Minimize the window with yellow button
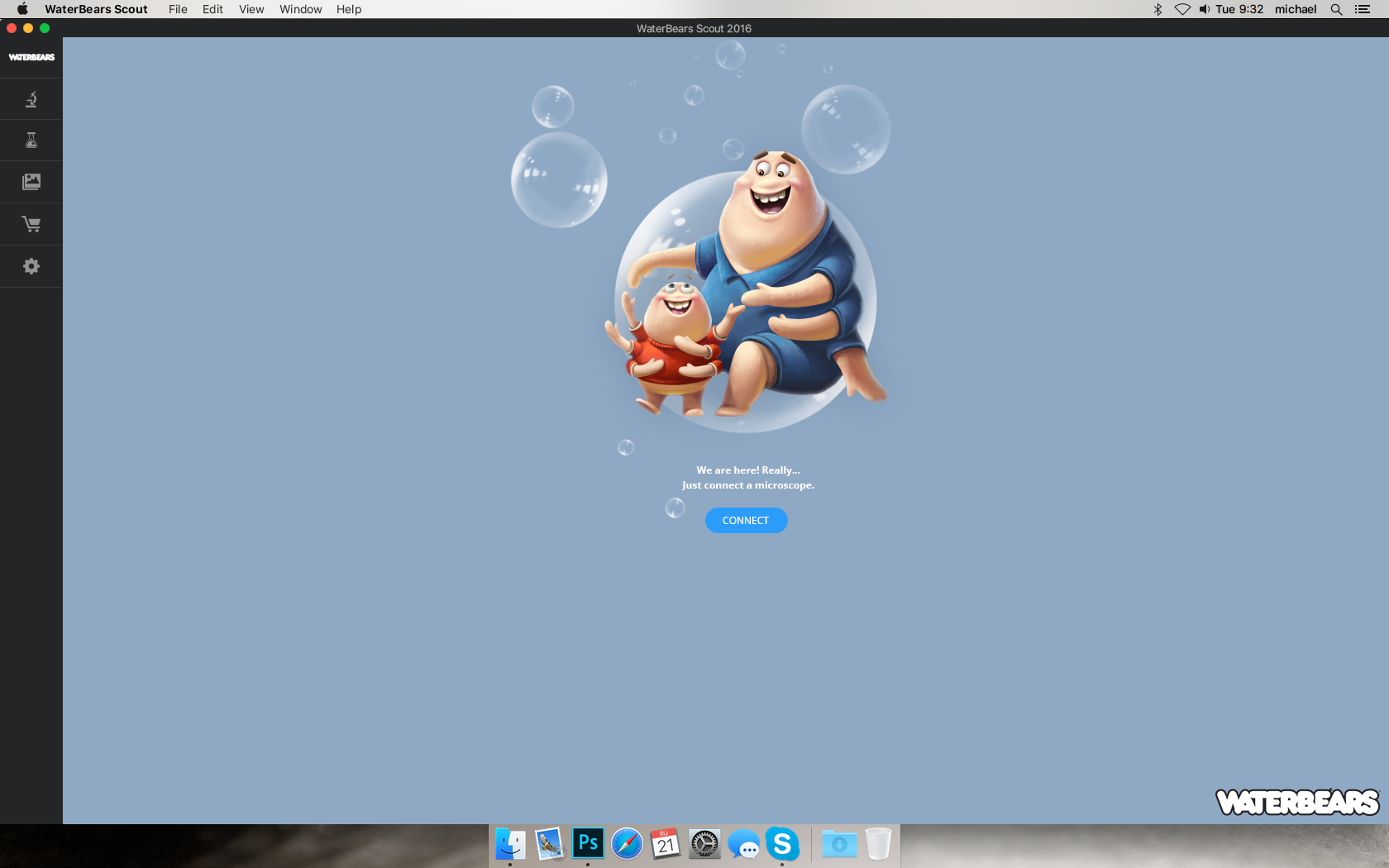This screenshot has width=1389, height=868. (28, 28)
